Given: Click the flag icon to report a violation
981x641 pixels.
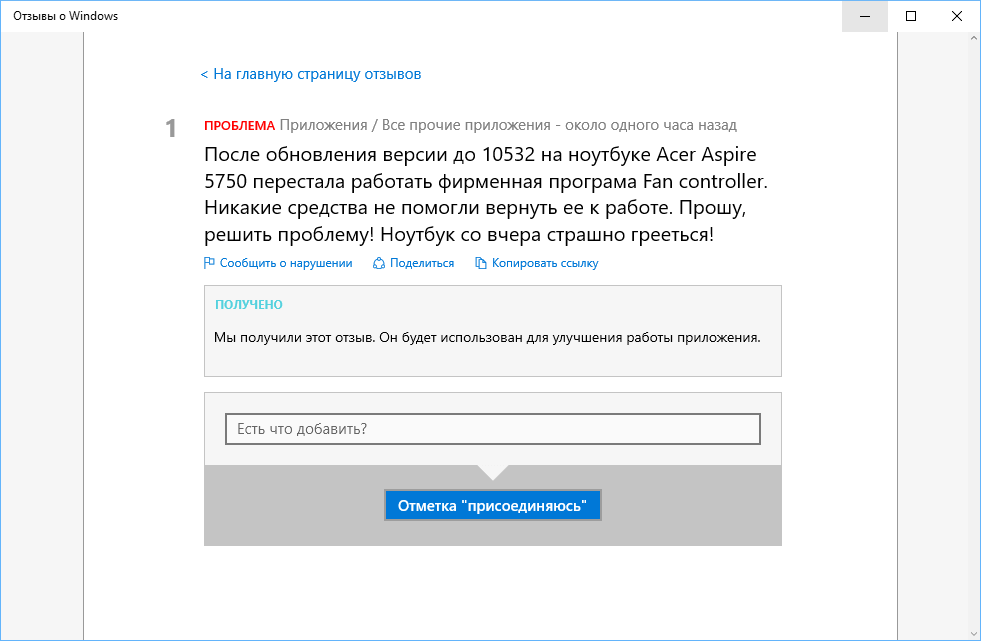Looking at the screenshot, I should click(x=209, y=263).
